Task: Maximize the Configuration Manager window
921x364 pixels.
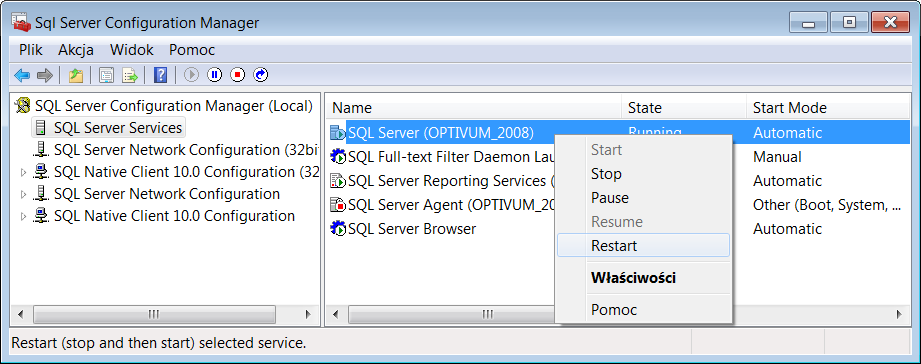Action: [x=849, y=23]
